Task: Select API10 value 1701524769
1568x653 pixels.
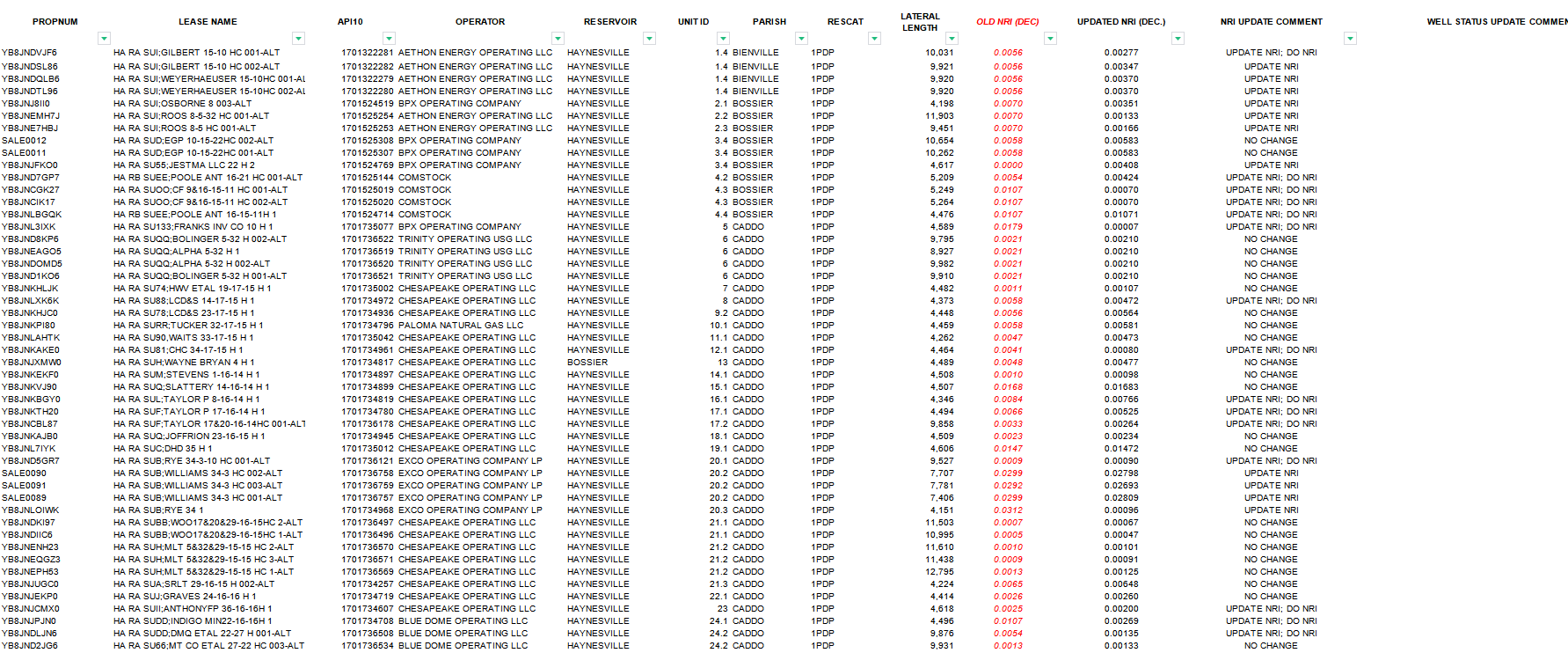Action: (368, 165)
